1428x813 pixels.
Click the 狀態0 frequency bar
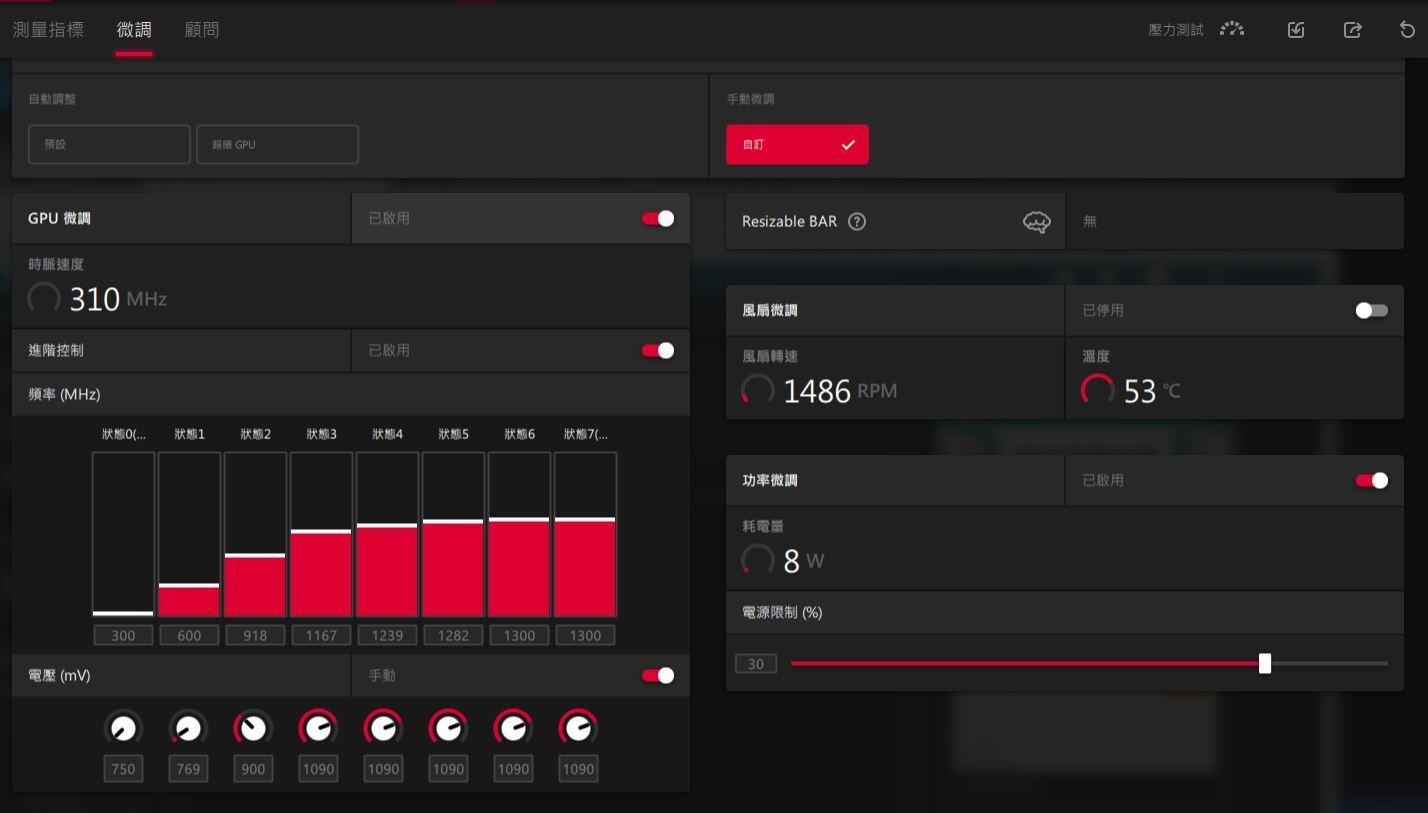[x=123, y=535]
